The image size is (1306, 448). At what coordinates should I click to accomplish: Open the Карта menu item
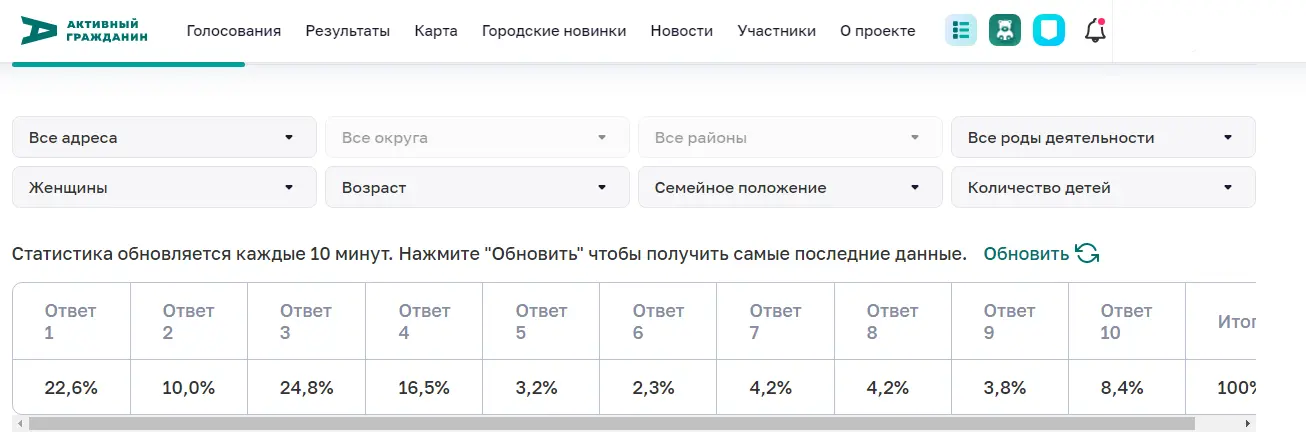click(x=436, y=31)
